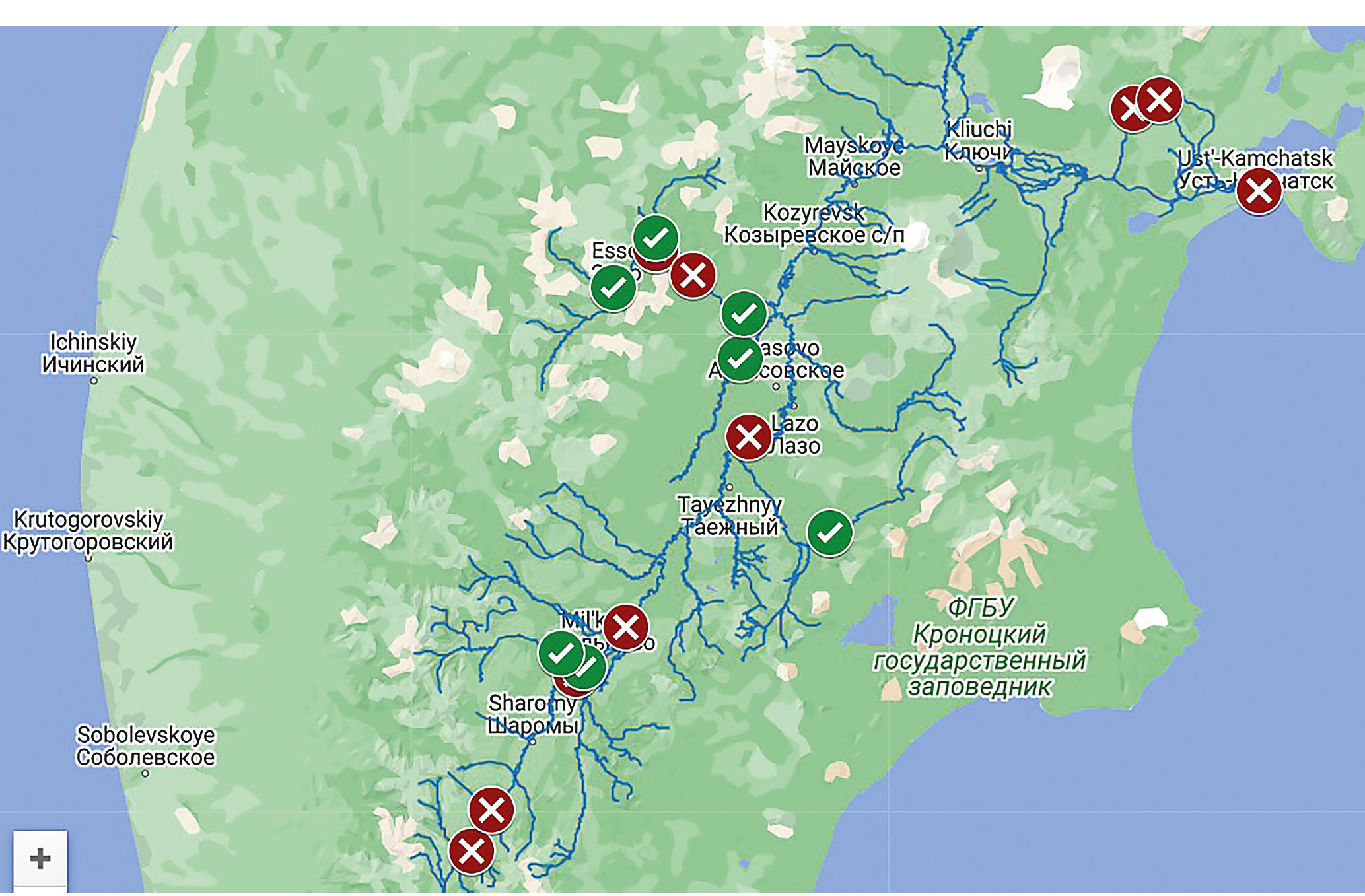Image resolution: width=1365 pixels, height=896 pixels.
Task: Open the leftmost green check marker near Mil'kovo
Action: pos(561,654)
